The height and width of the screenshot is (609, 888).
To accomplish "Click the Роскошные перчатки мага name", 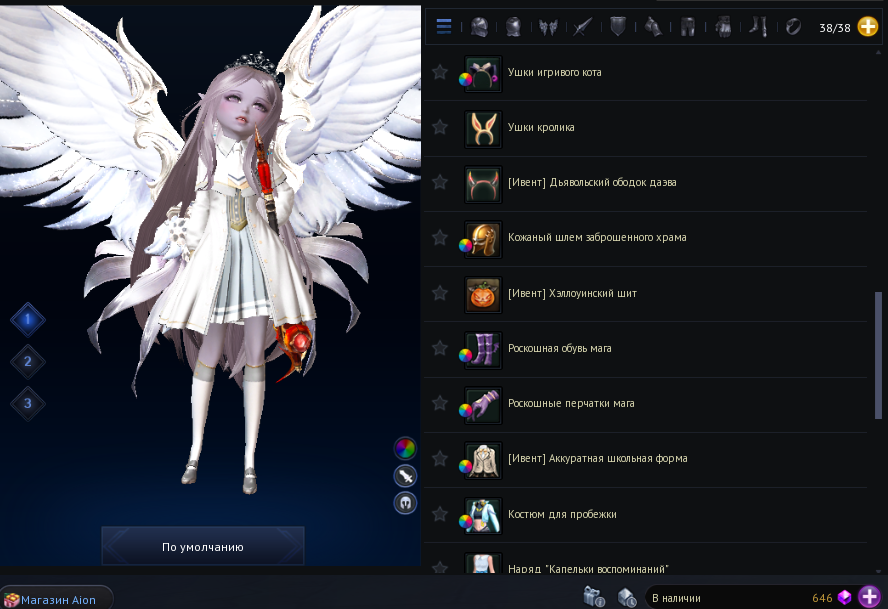I will [571, 403].
